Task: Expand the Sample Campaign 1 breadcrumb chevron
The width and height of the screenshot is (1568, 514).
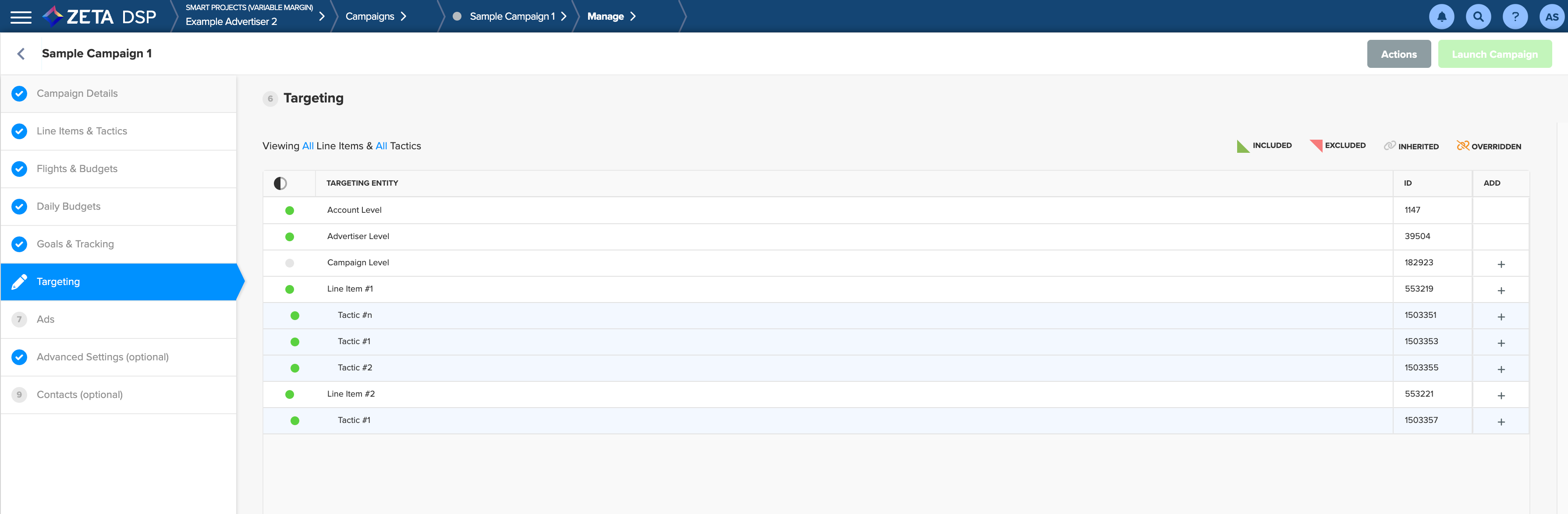Action: tap(564, 17)
